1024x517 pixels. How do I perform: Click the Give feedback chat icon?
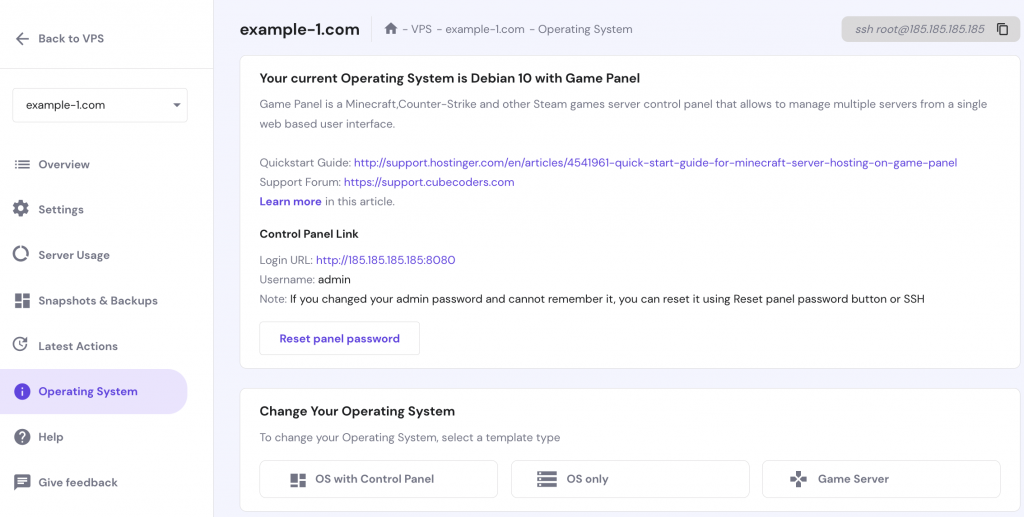pos(21,482)
